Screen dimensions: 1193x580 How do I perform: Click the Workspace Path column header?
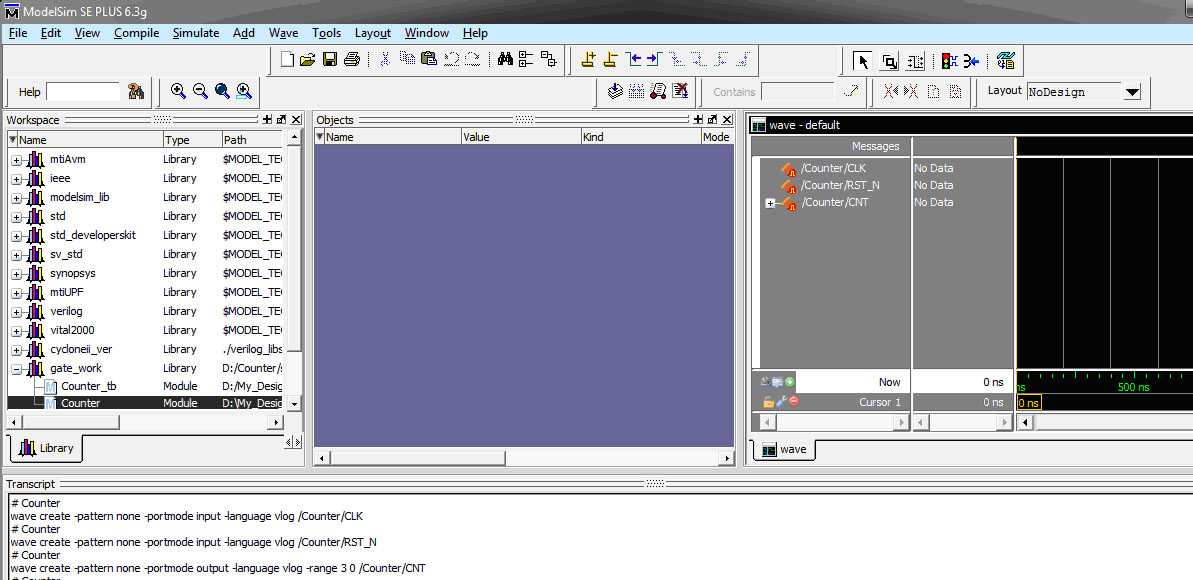(x=252, y=140)
